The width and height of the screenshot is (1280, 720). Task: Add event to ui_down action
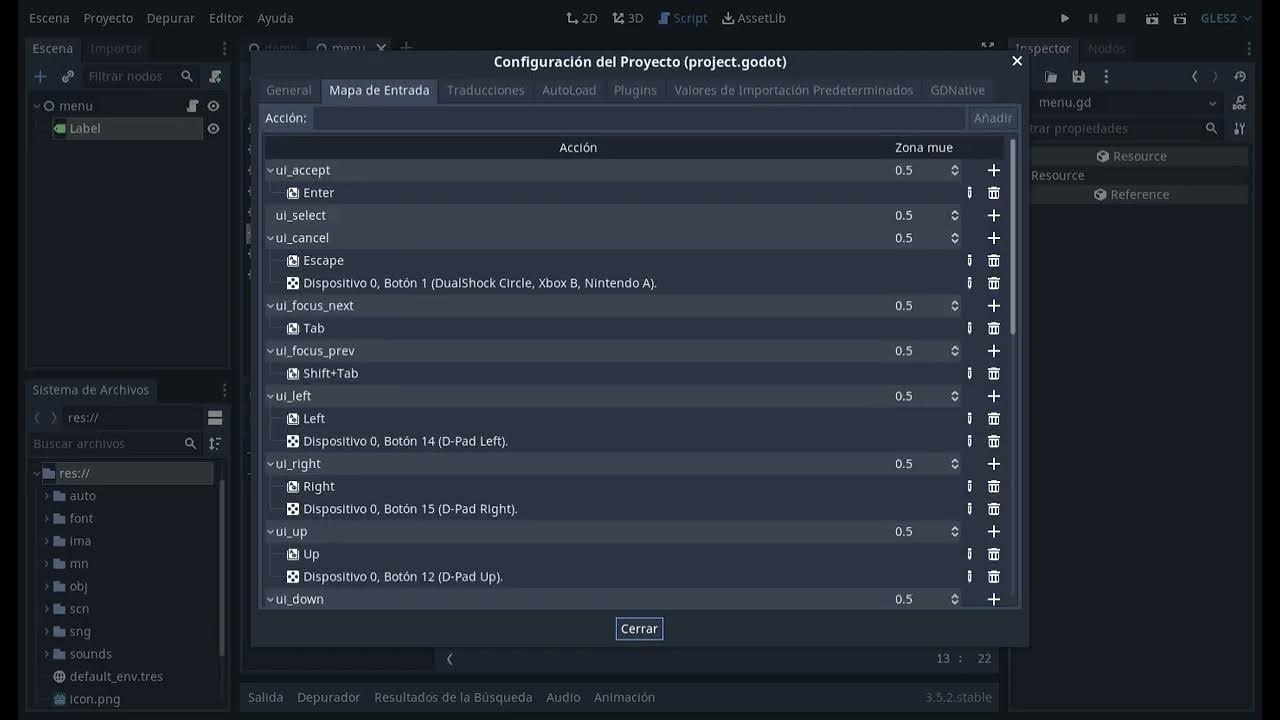[x=993, y=599]
